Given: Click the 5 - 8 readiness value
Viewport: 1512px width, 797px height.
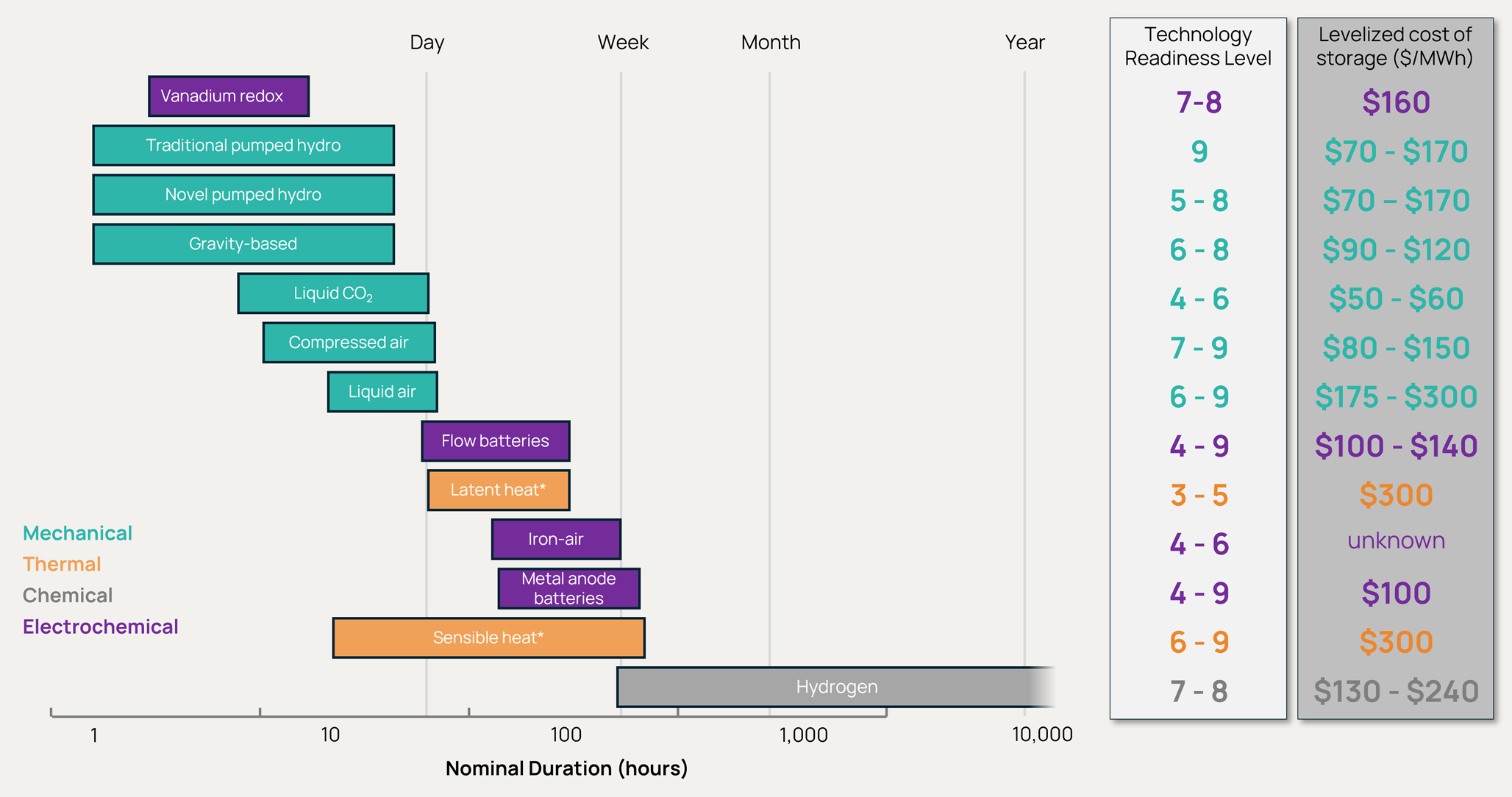Looking at the screenshot, I should tap(1199, 201).
